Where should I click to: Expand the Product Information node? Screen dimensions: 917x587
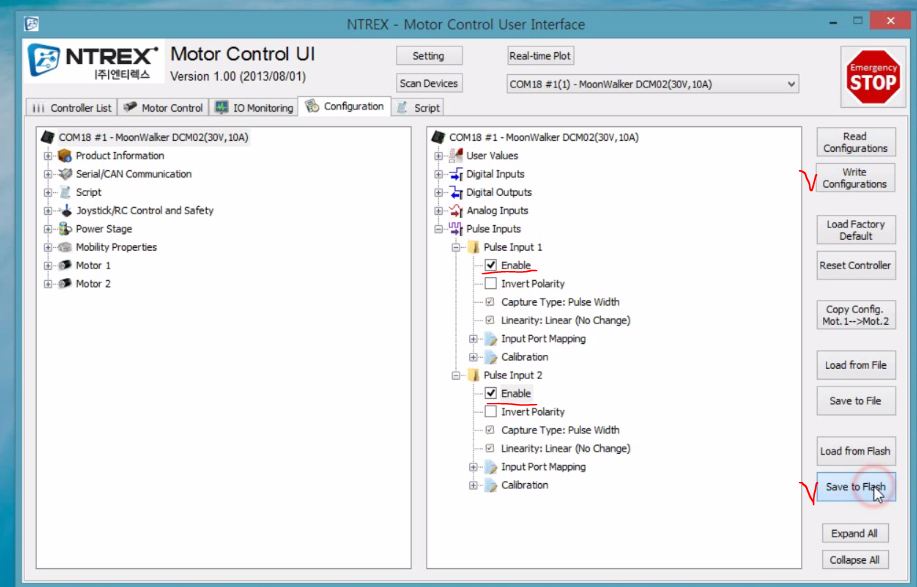pos(48,156)
